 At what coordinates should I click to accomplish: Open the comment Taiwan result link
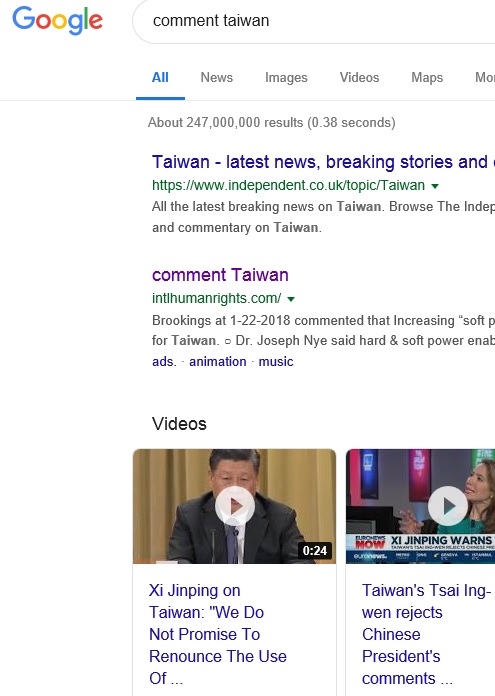coord(220,275)
